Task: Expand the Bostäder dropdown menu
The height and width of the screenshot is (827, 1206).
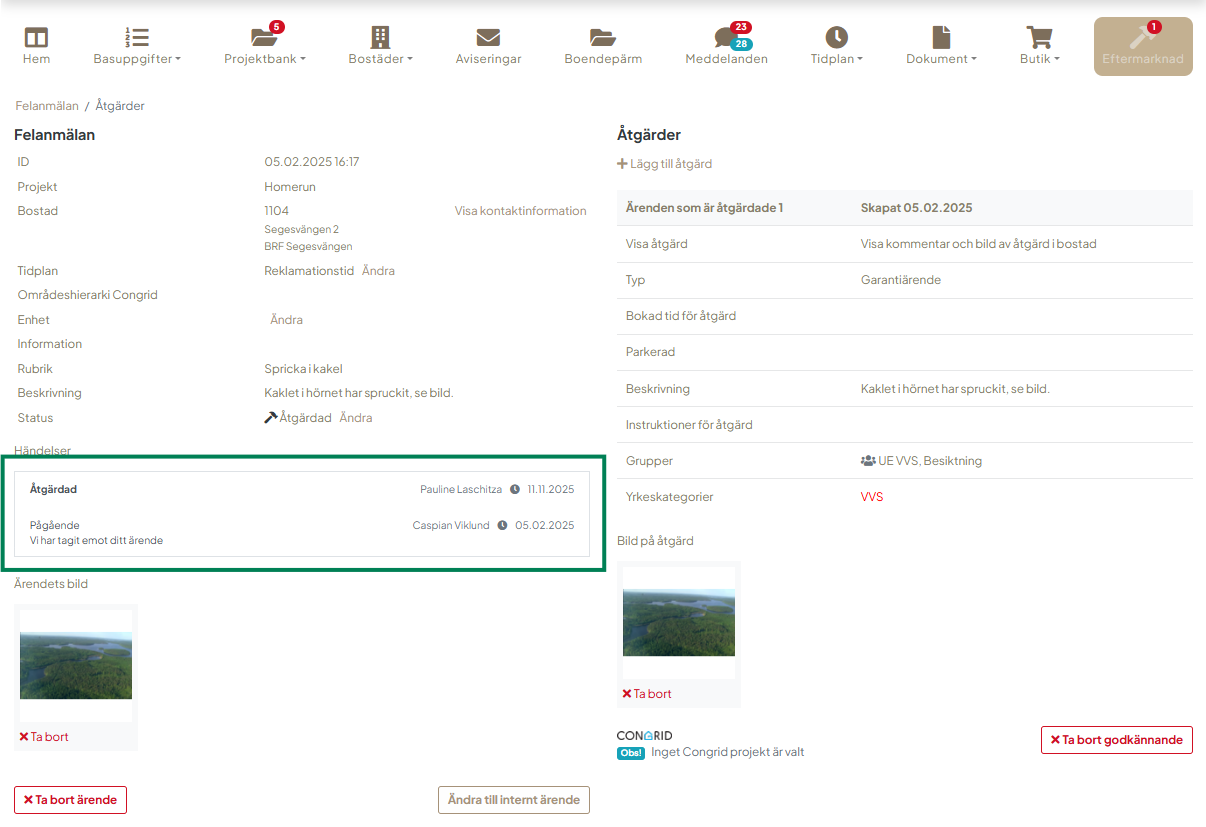Action: [380, 59]
